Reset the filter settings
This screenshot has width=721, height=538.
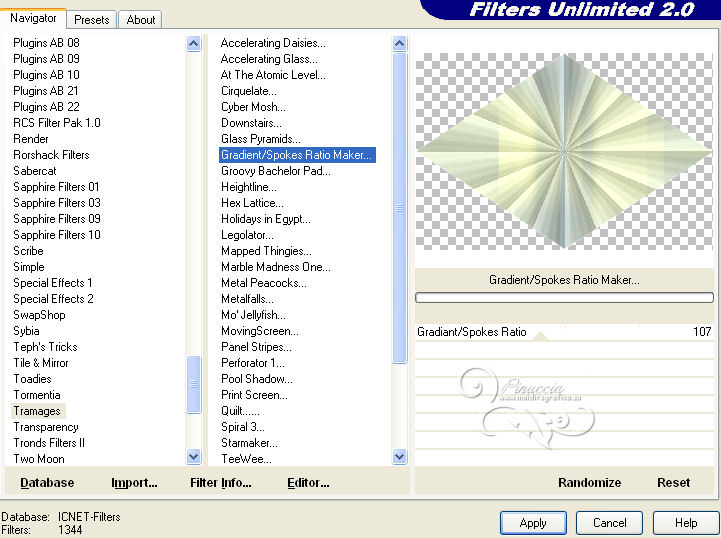pyautogui.click(x=673, y=483)
